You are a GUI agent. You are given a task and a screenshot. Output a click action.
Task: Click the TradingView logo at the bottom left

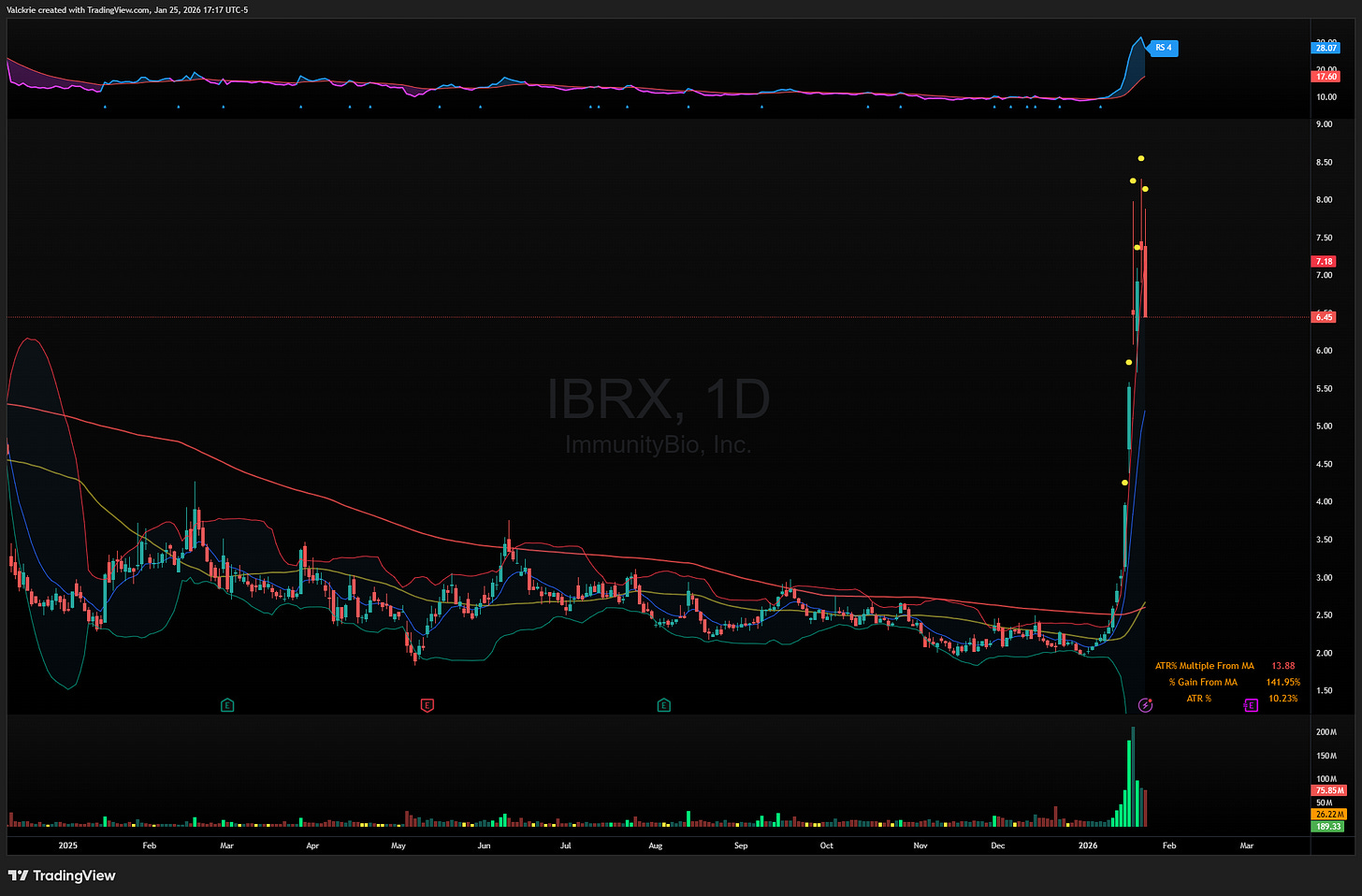62,875
